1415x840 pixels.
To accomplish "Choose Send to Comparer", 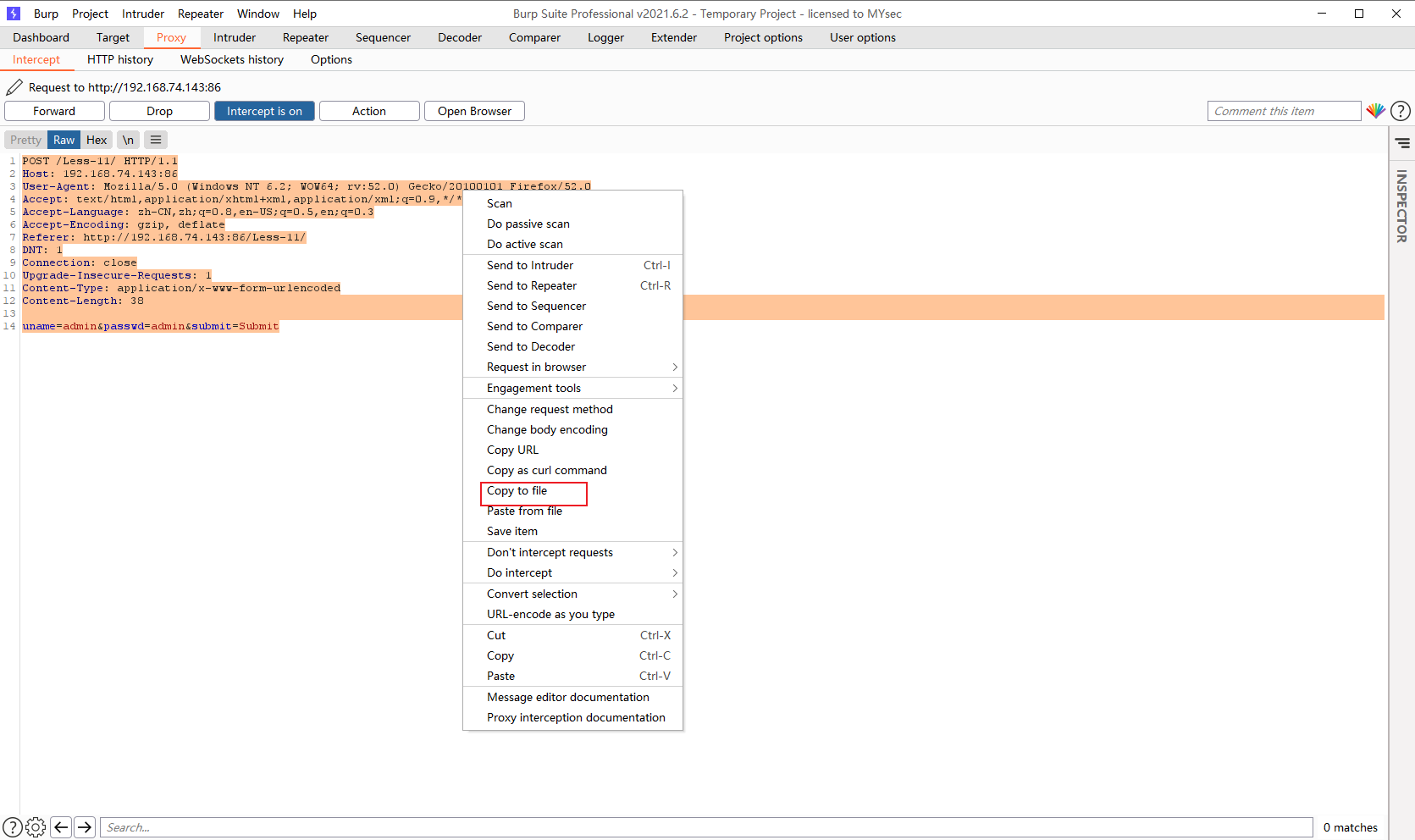I will [x=572, y=326].
